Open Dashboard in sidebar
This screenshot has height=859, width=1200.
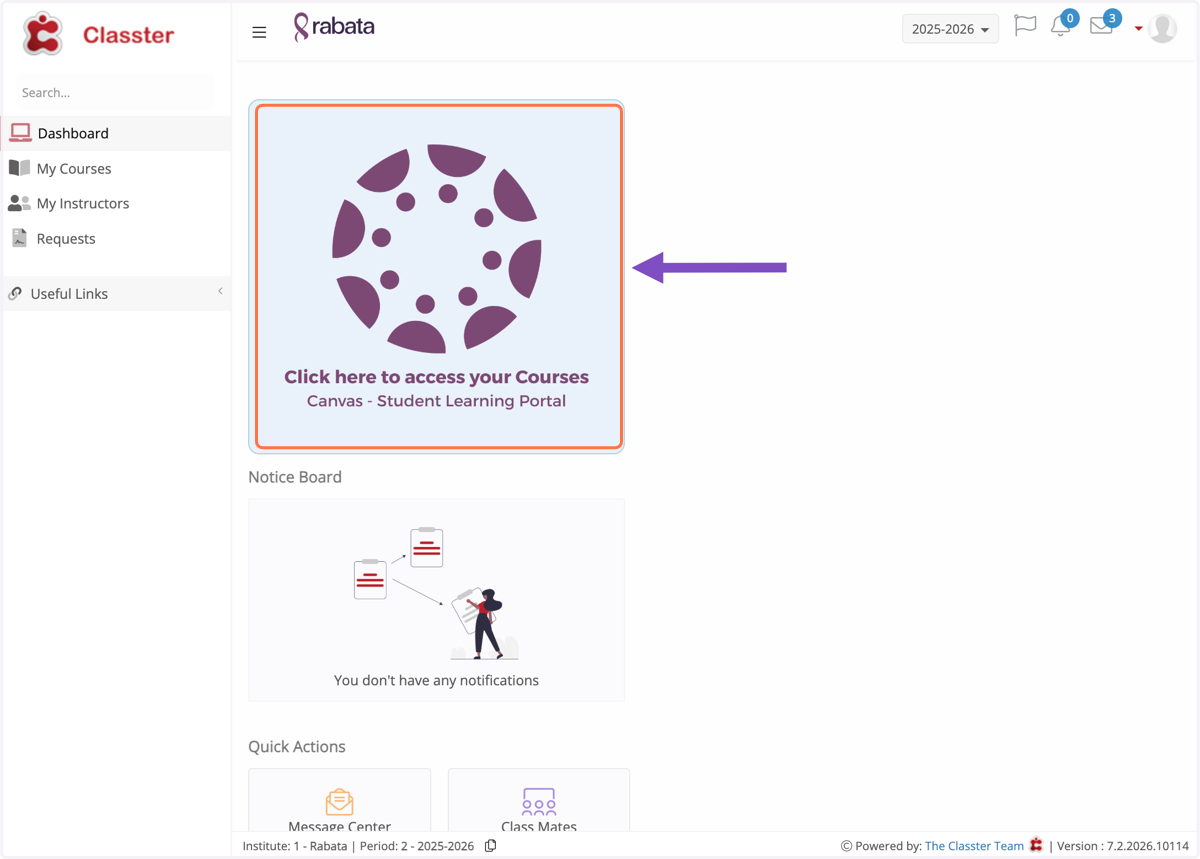[x=116, y=133]
